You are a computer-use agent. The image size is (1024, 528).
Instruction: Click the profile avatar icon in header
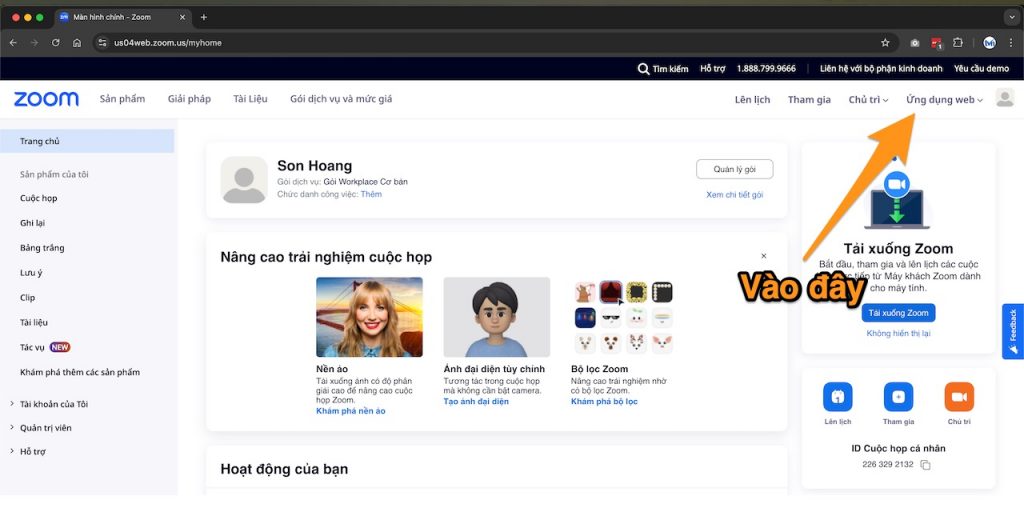[x=1004, y=99]
